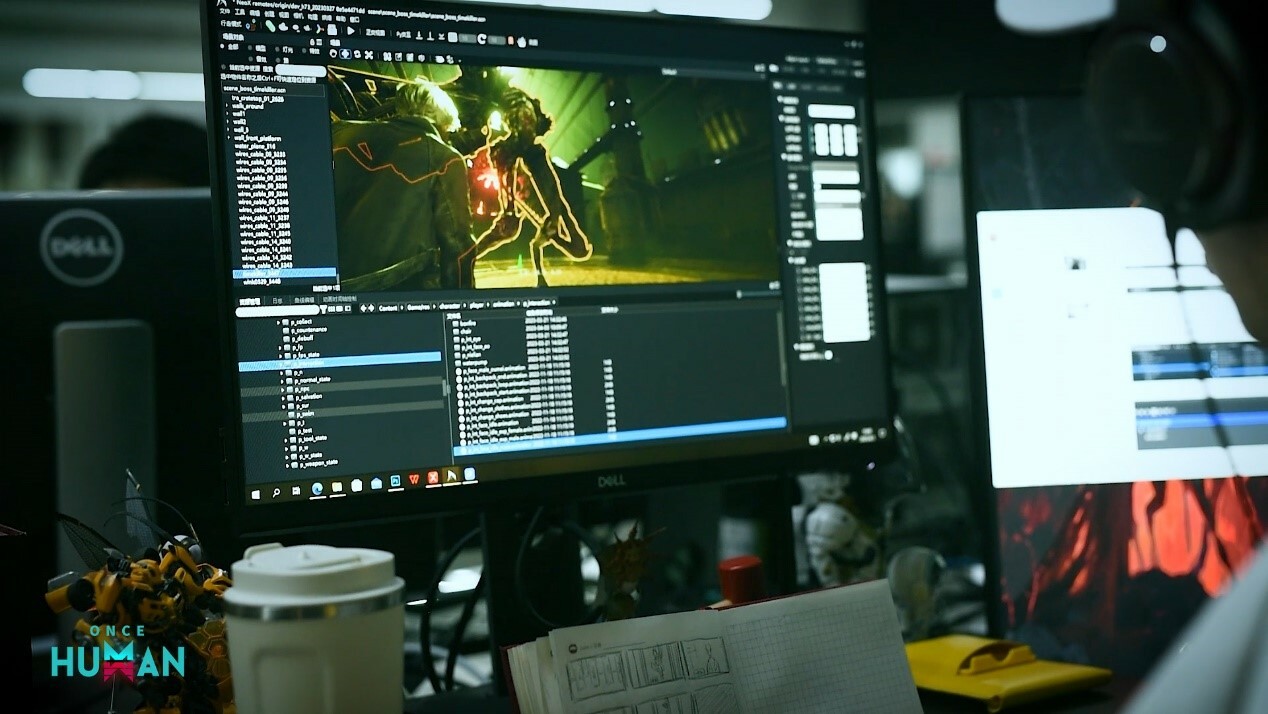Click the funnel filter icon beside the asset search box
This screenshot has width=1268, height=714.
pyautogui.click(x=323, y=309)
